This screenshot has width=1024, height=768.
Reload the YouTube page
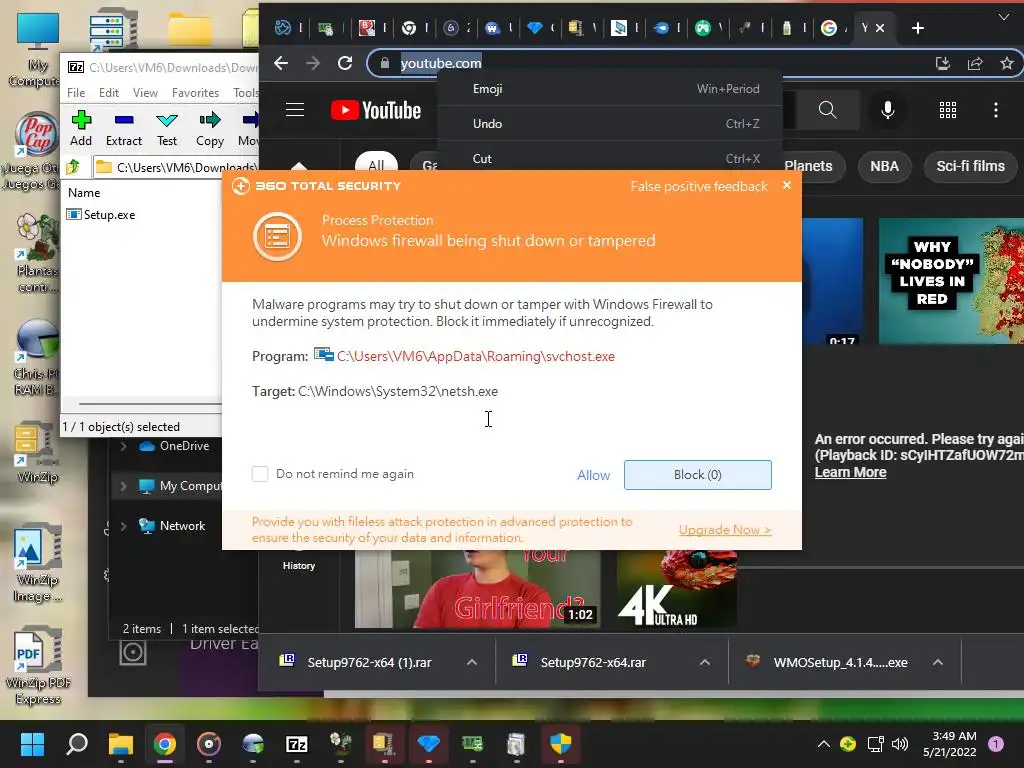pos(345,63)
